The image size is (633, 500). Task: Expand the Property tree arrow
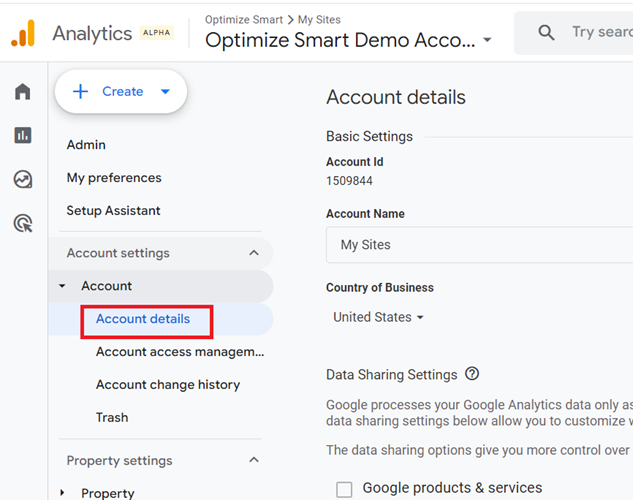coord(62,493)
